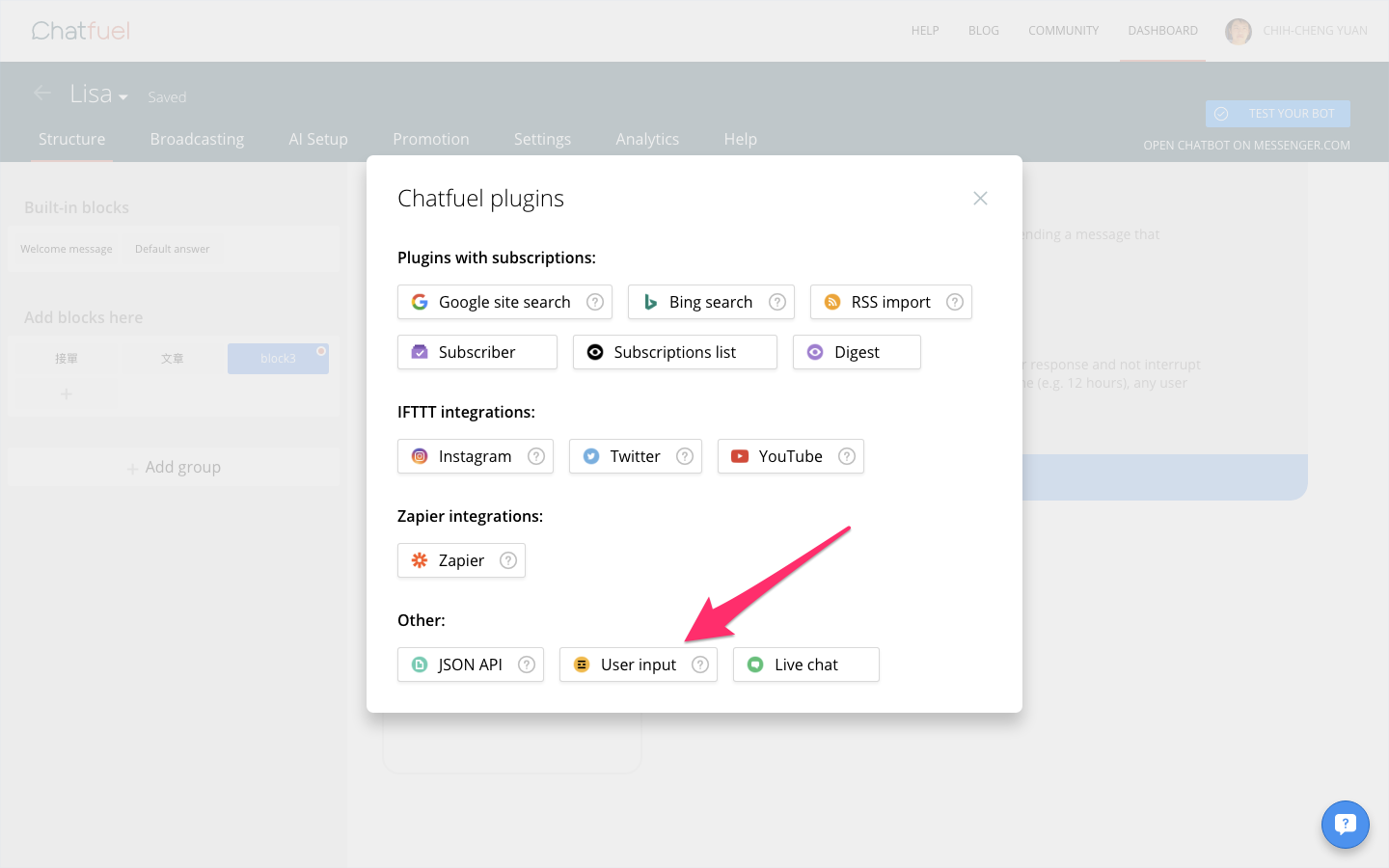Select the 文章 block

pyautogui.click(x=173, y=359)
